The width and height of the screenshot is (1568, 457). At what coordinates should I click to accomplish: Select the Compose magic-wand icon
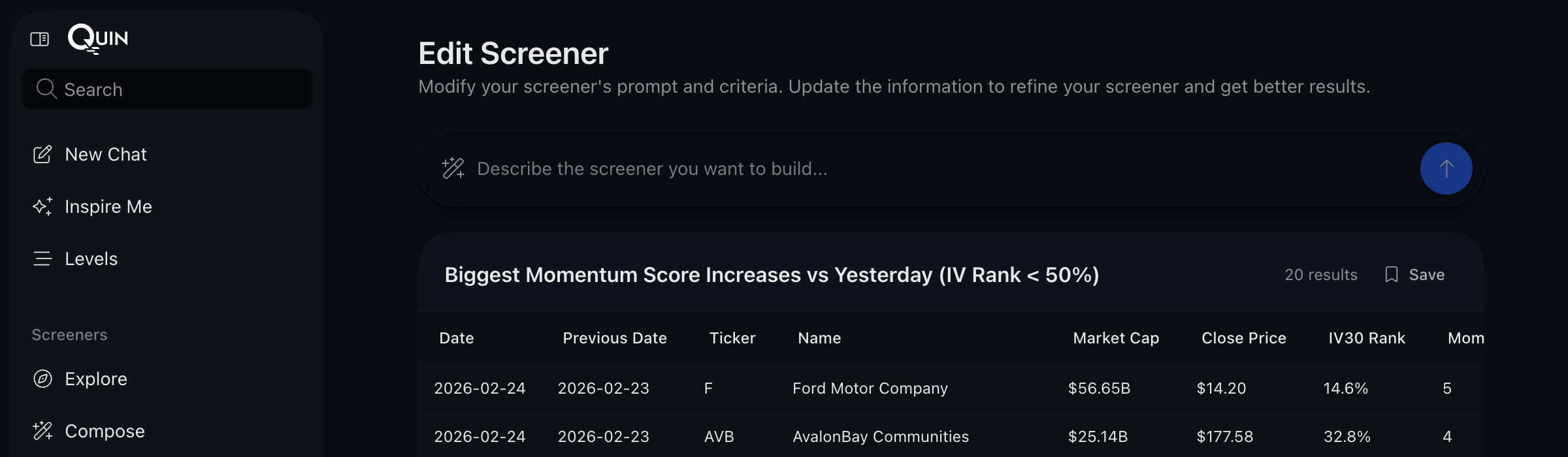click(x=42, y=431)
